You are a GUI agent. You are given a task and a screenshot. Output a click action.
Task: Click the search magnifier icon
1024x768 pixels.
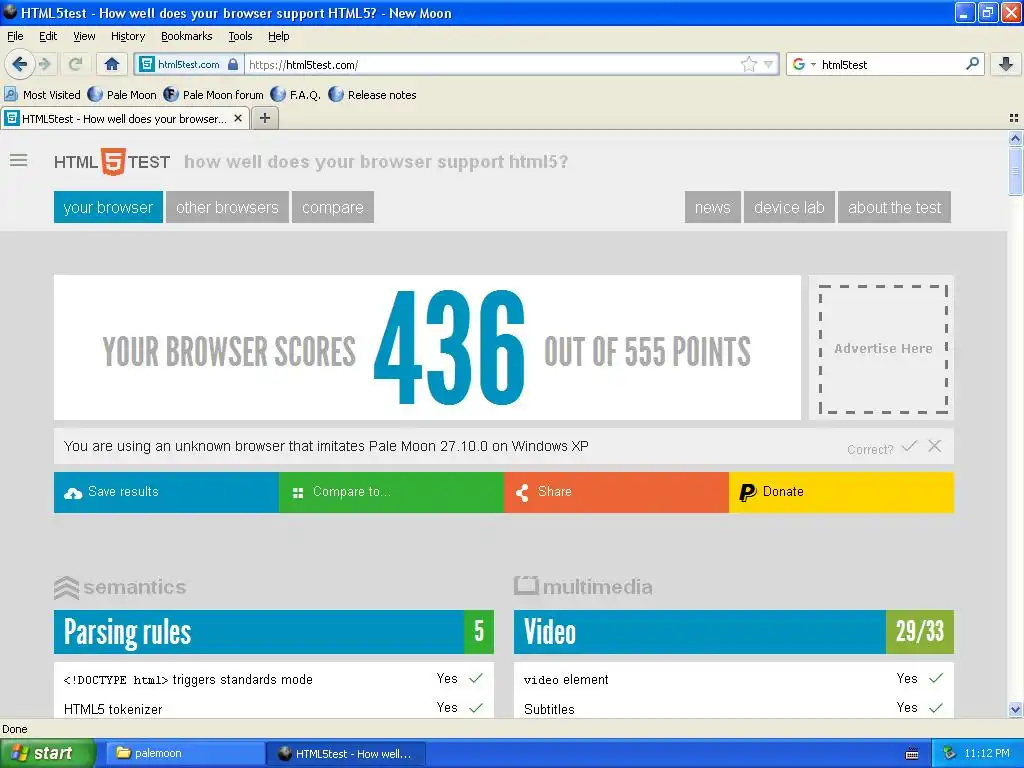972,64
